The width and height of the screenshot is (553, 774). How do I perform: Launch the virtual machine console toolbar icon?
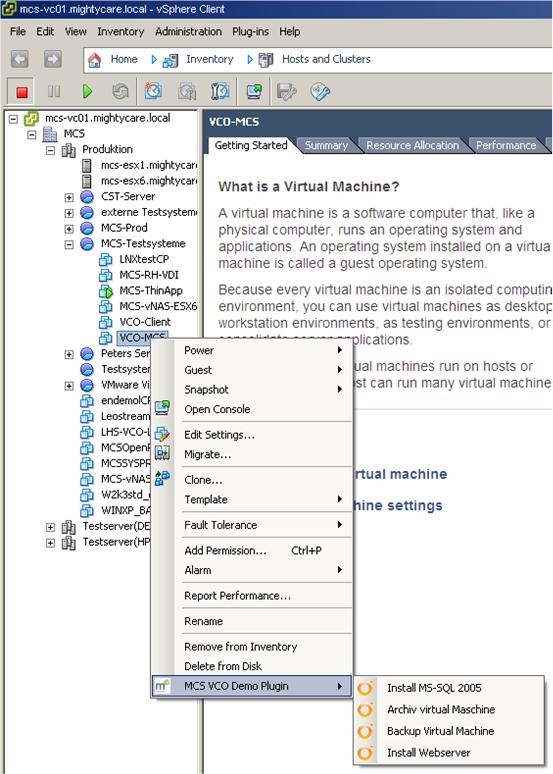pos(254,91)
